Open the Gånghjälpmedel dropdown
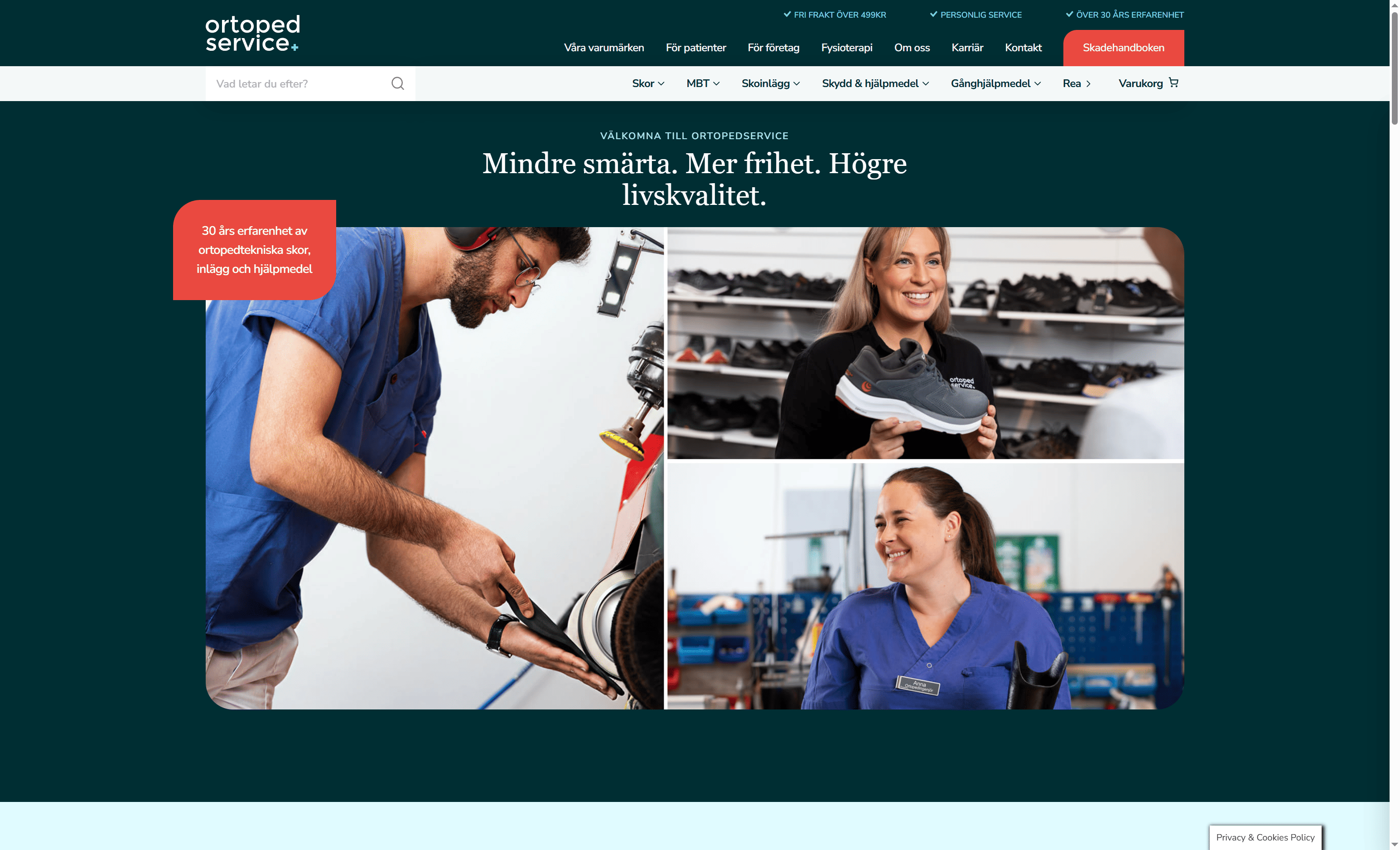The height and width of the screenshot is (850, 1400). pyautogui.click(x=996, y=83)
